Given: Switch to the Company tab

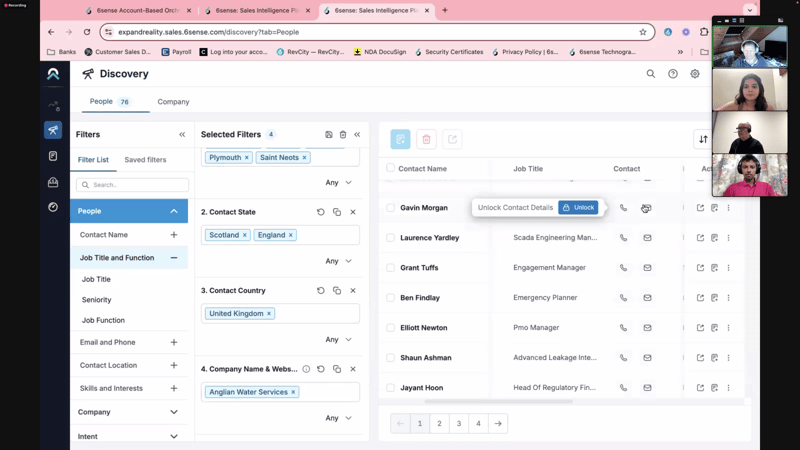Looking at the screenshot, I should (173, 102).
